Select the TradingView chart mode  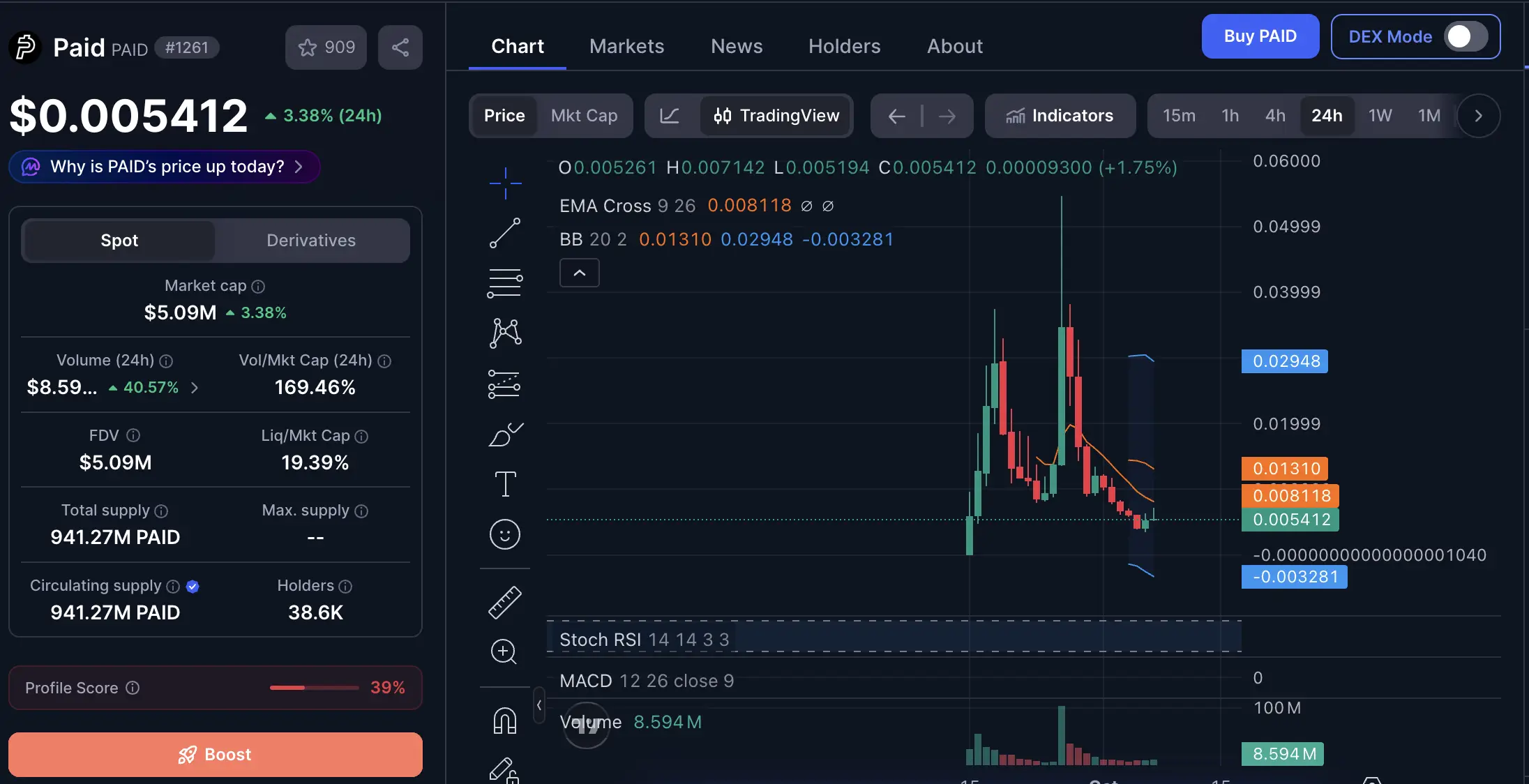pos(776,116)
